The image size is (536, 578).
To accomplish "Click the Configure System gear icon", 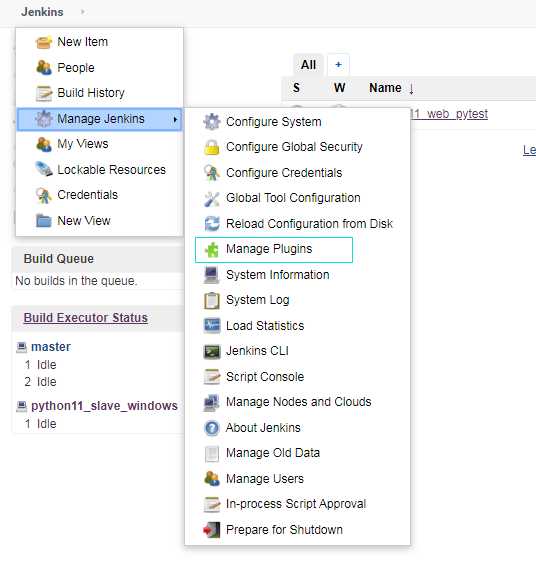I will (212, 122).
